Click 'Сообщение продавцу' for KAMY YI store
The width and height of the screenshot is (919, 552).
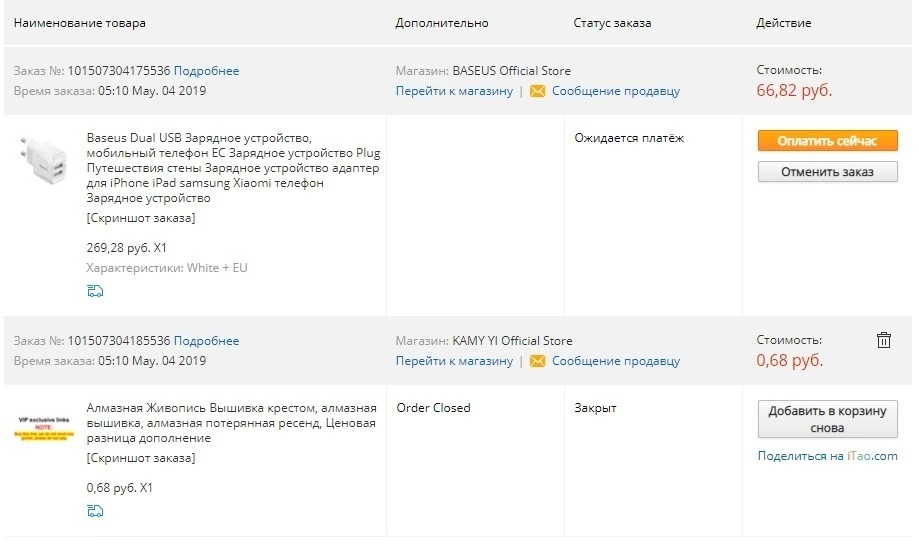[x=616, y=362]
